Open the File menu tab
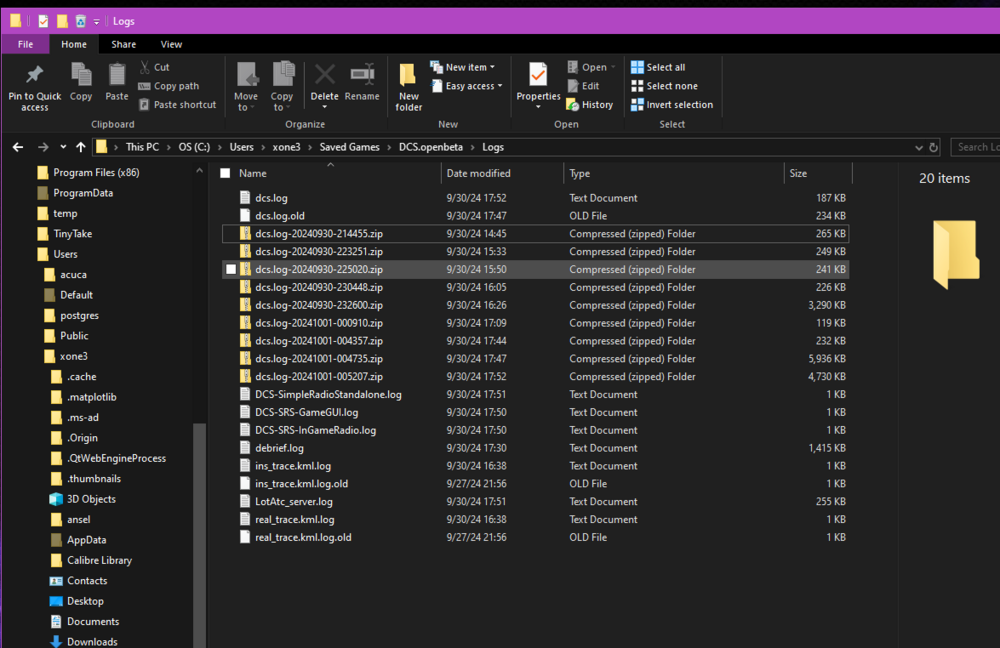1000x648 pixels. pos(25,44)
